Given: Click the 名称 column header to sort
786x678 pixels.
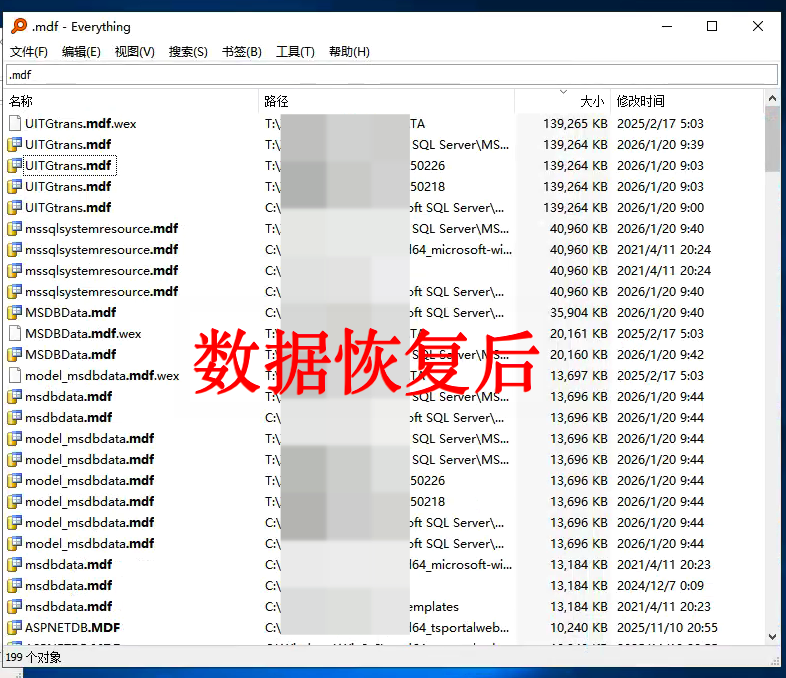Looking at the screenshot, I should (x=22, y=101).
